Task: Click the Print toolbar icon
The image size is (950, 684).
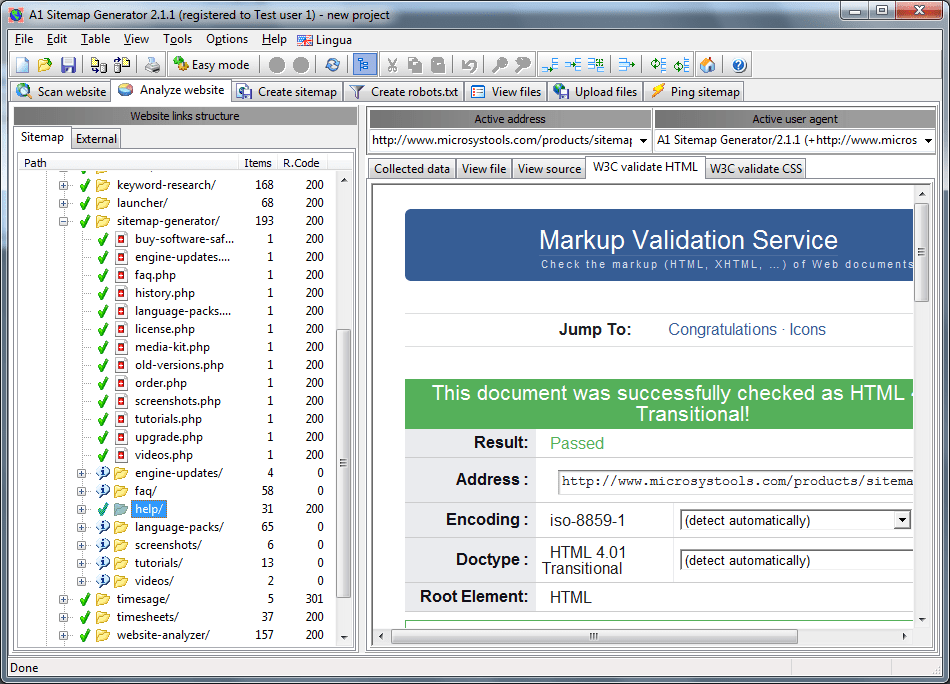Action: pyautogui.click(x=152, y=64)
